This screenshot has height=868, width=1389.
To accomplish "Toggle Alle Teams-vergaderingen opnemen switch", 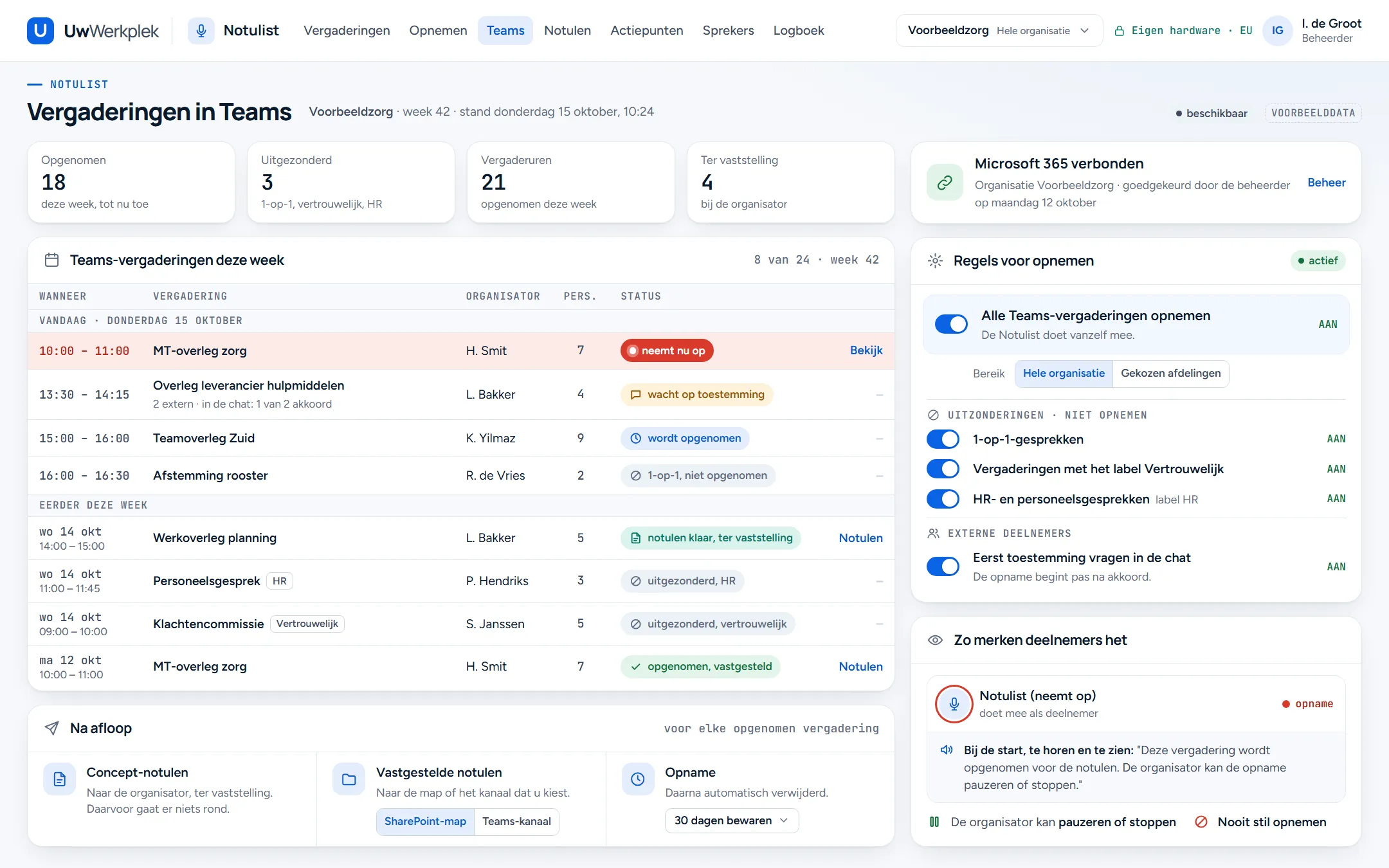I will [x=951, y=324].
